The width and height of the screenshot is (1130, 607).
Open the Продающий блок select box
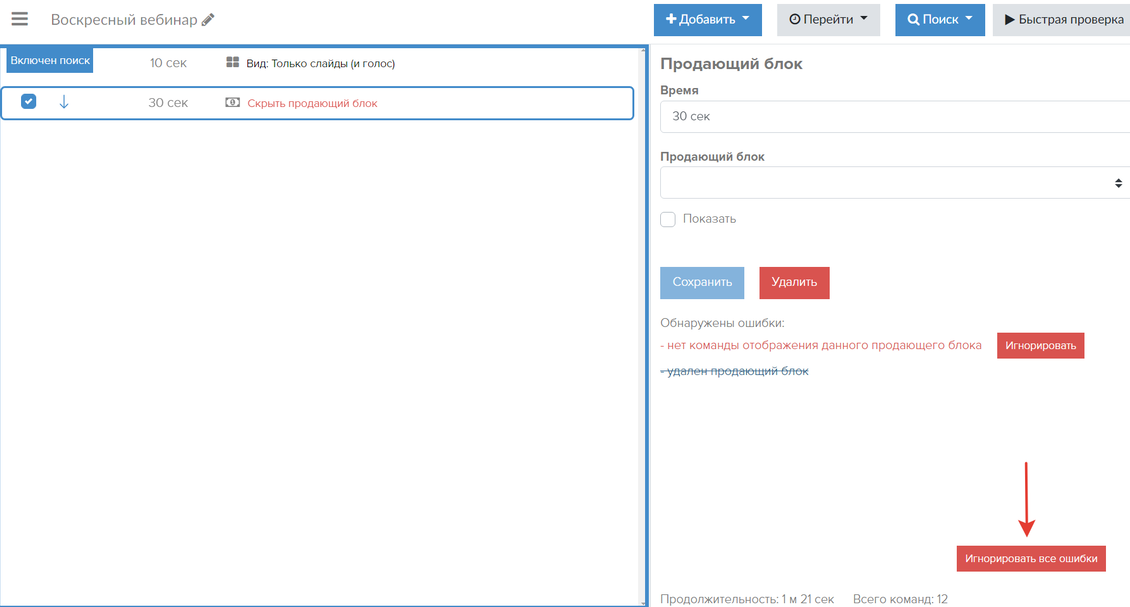[895, 183]
